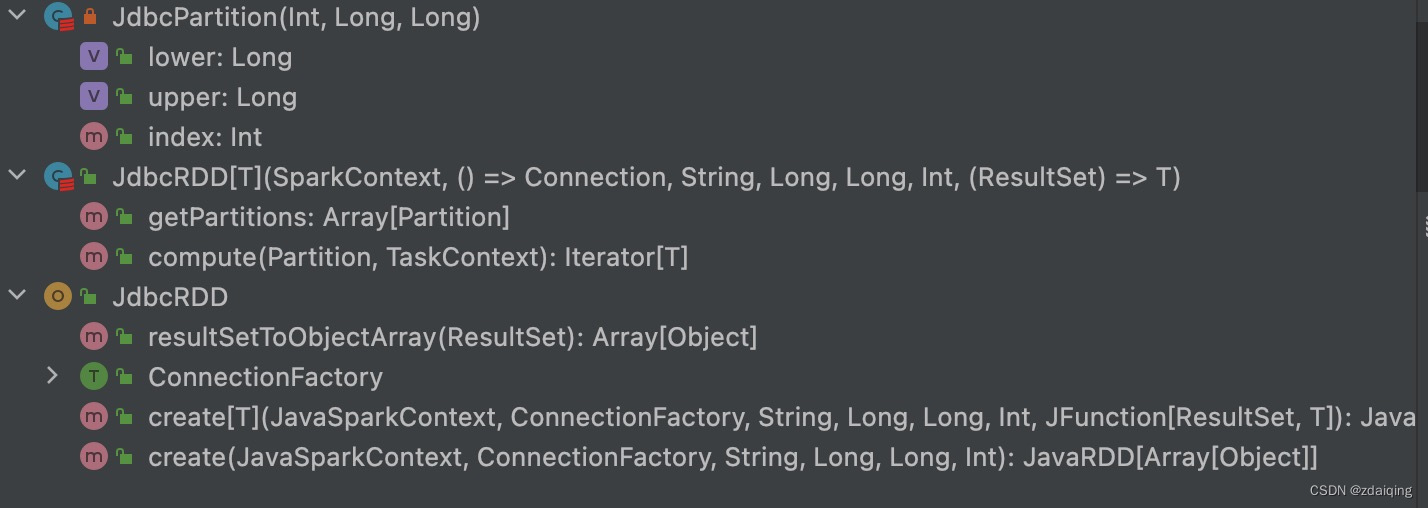This screenshot has width=1428, height=508.
Task: Select the upper: Long field
Action: point(222,97)
